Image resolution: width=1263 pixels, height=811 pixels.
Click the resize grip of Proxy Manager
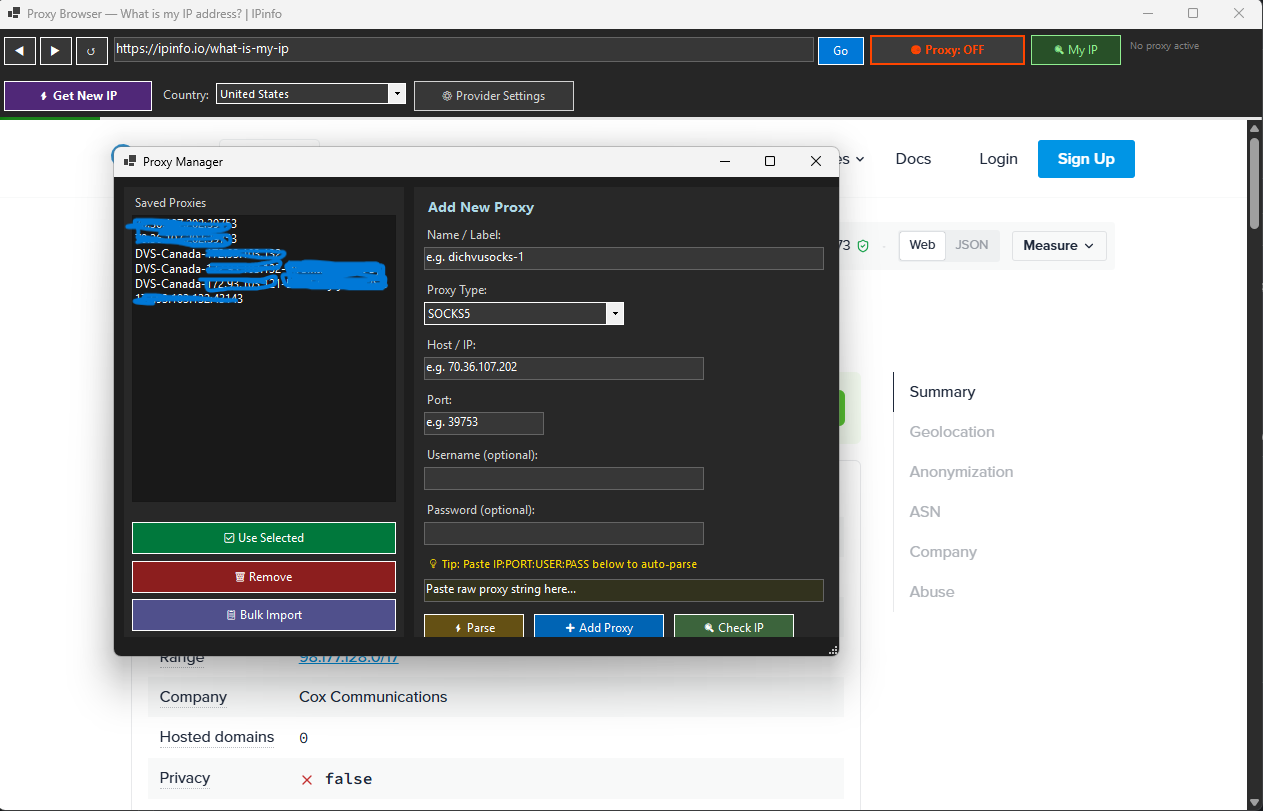coord(833,650)
